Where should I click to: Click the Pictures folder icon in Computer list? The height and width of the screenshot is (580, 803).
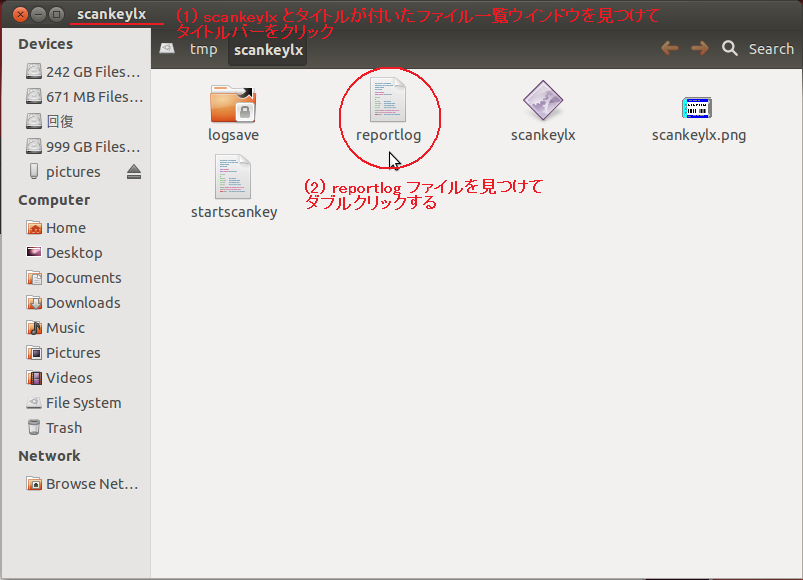click(x=34, y=353)
